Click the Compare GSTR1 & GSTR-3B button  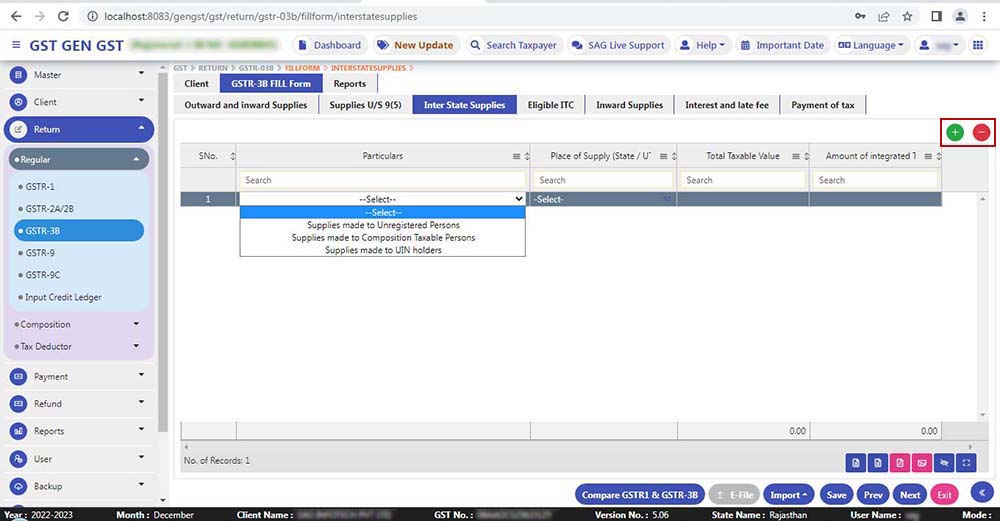point(639,495)
